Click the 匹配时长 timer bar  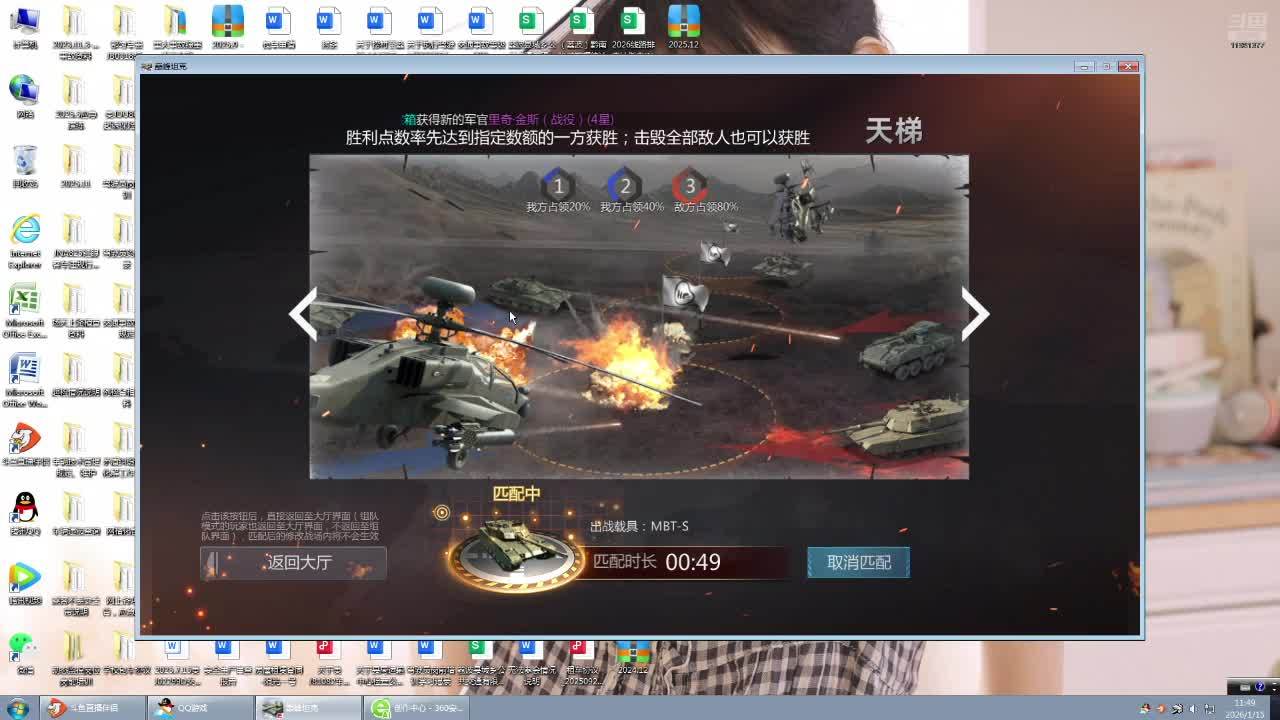coord(688,562)
